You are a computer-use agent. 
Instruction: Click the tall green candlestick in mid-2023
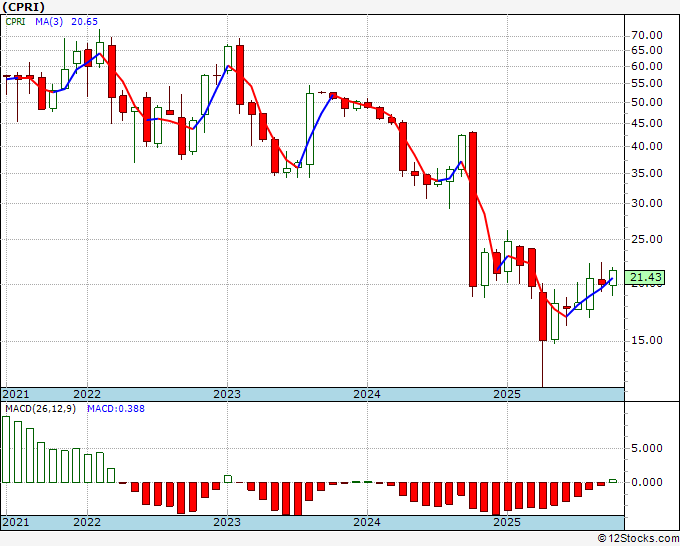310,129
